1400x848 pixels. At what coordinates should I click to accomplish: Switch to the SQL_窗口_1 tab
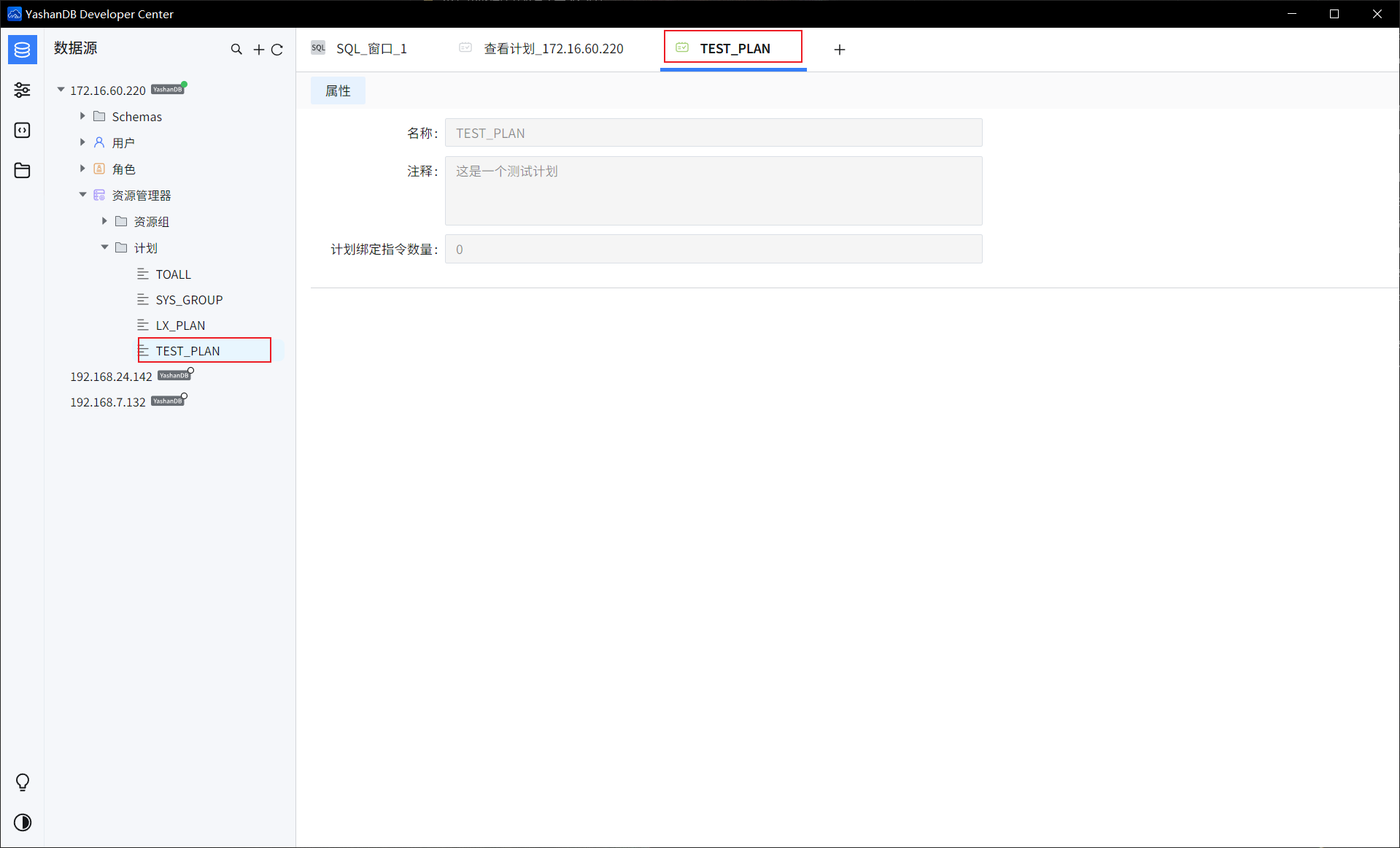coord(360,49)
